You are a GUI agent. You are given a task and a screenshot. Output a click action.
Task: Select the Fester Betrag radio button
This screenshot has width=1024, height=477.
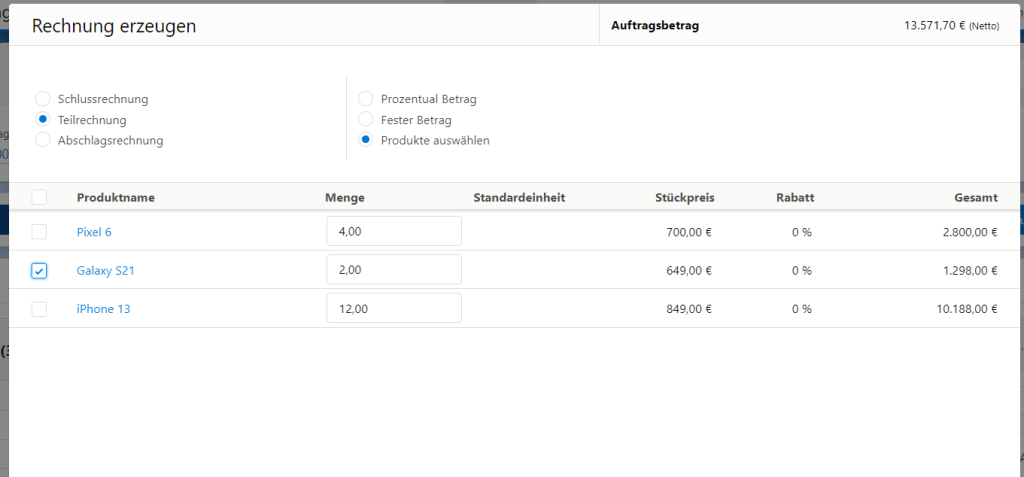click(365, 119)
